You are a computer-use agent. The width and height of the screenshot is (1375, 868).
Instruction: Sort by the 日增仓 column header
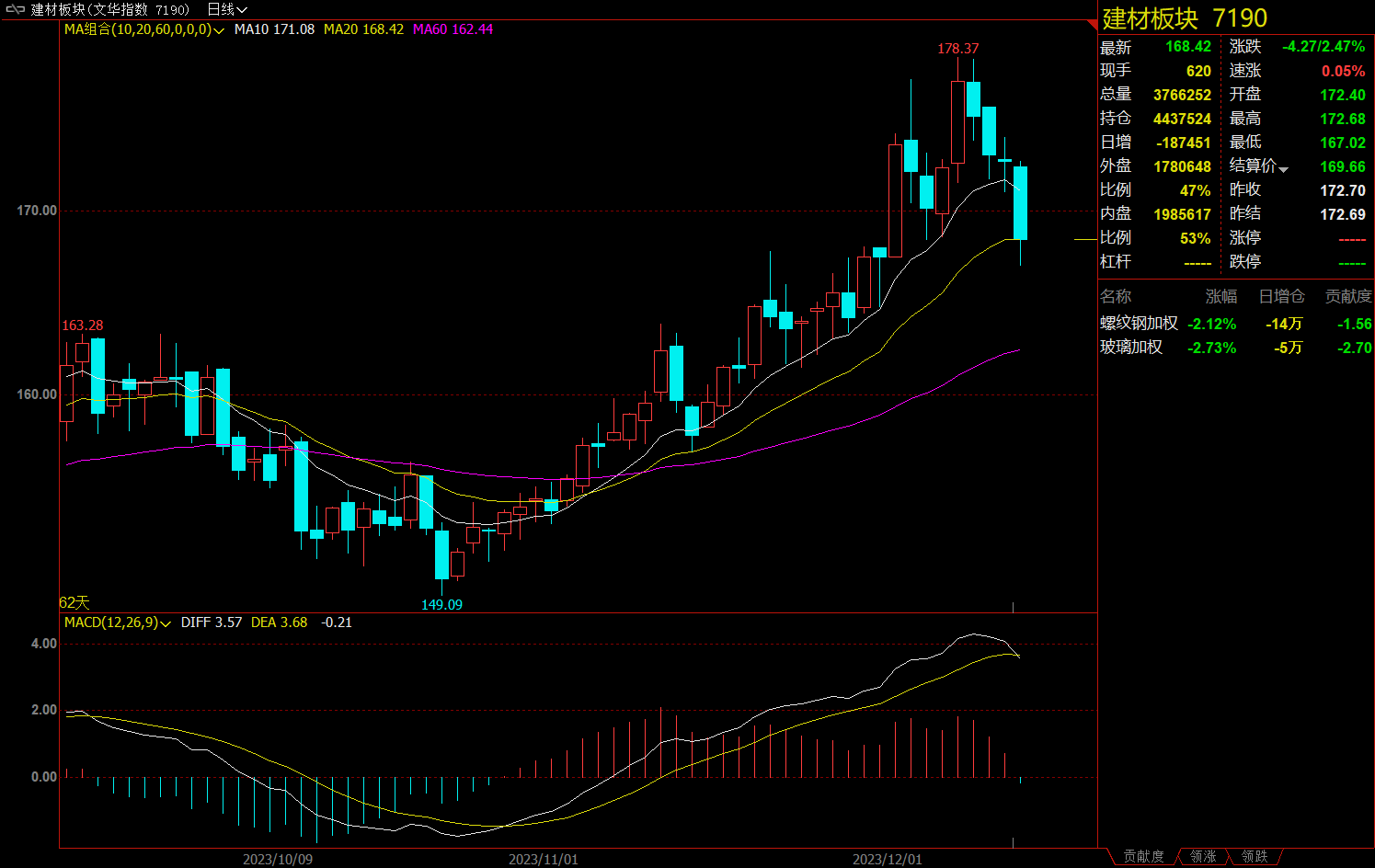1281,296
